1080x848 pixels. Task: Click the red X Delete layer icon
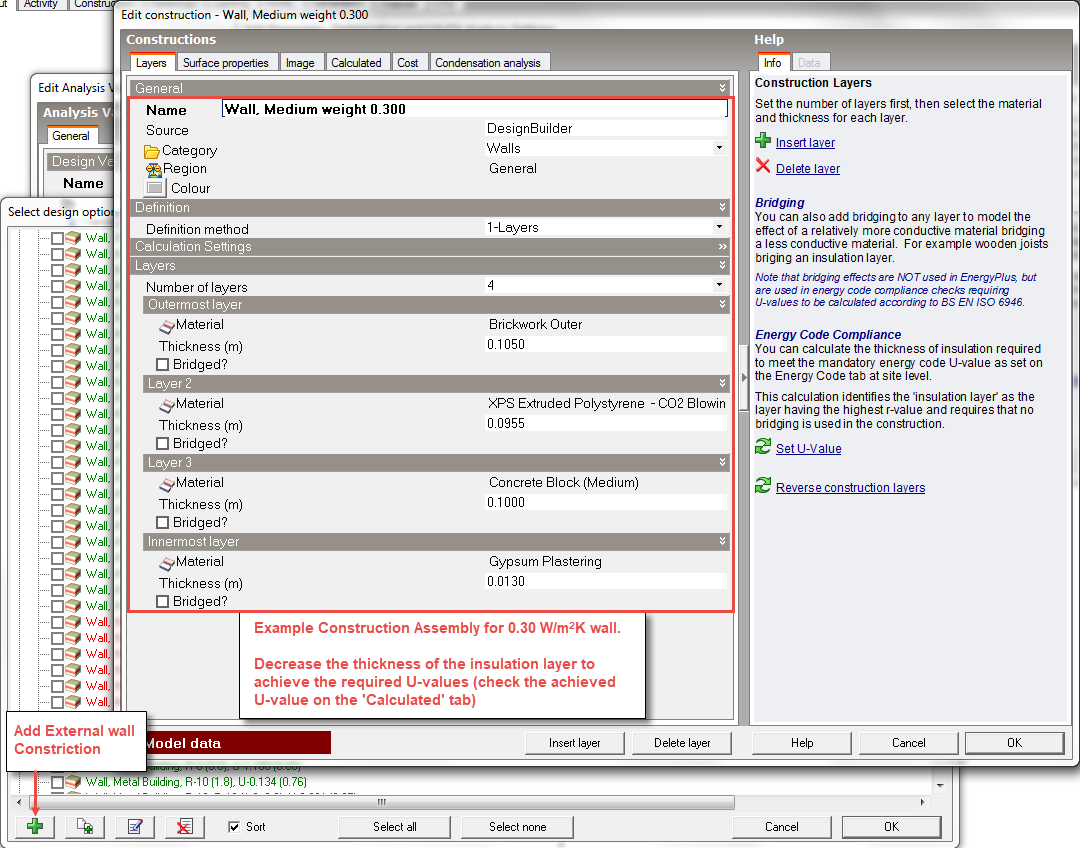pos(763,167)
